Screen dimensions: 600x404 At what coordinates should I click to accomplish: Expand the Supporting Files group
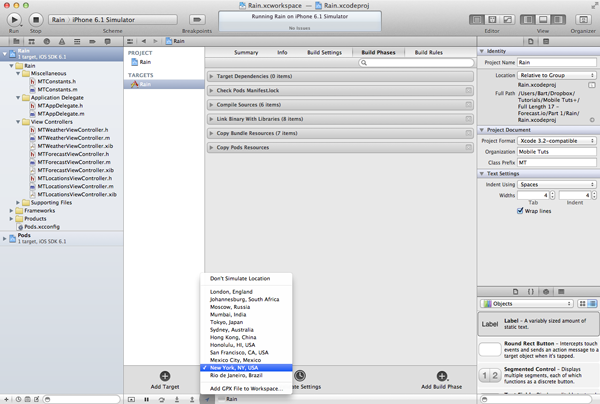click(x=18, y=202)
